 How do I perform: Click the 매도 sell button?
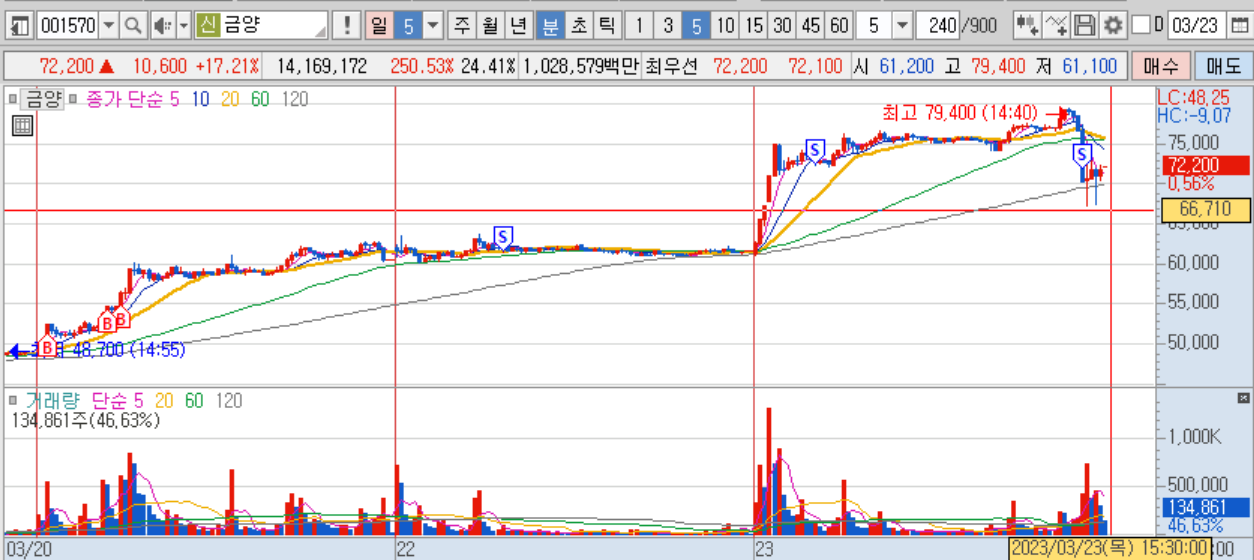[x=1222, y=67]
